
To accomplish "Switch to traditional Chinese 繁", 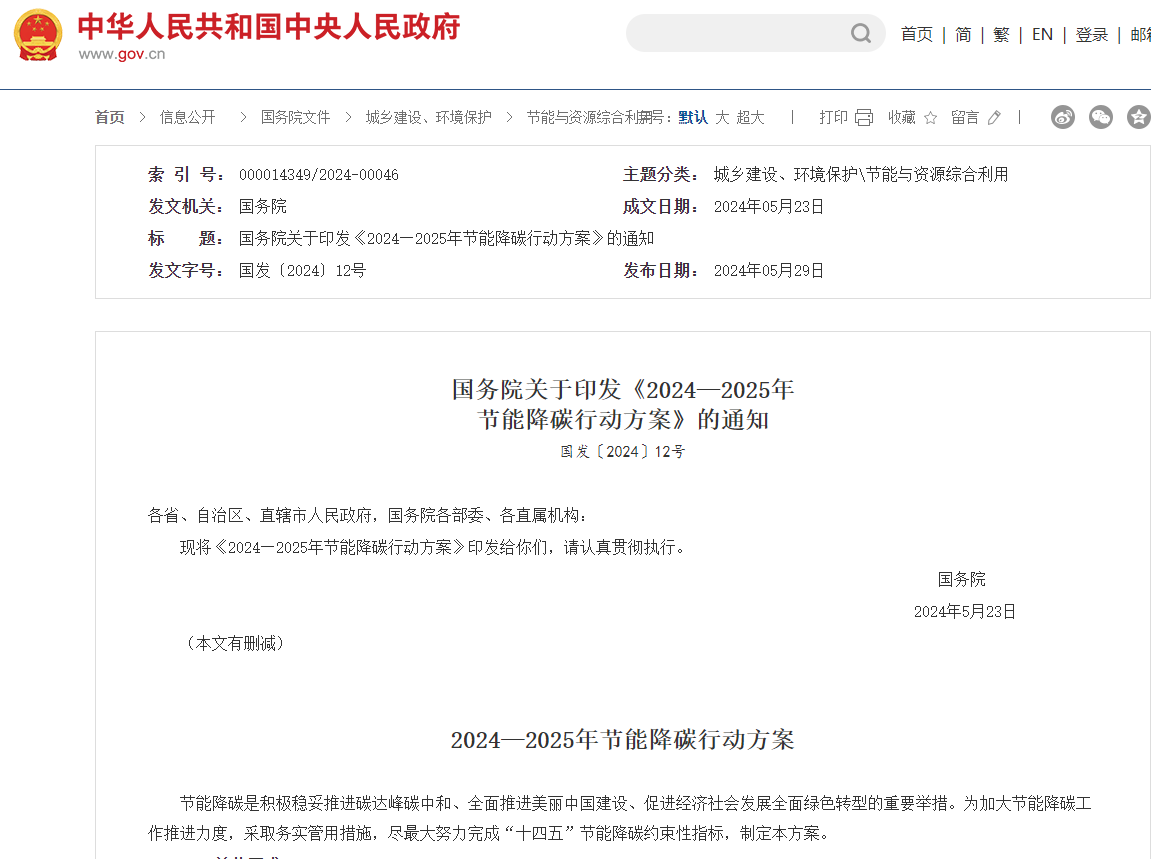I will 1001,35.
